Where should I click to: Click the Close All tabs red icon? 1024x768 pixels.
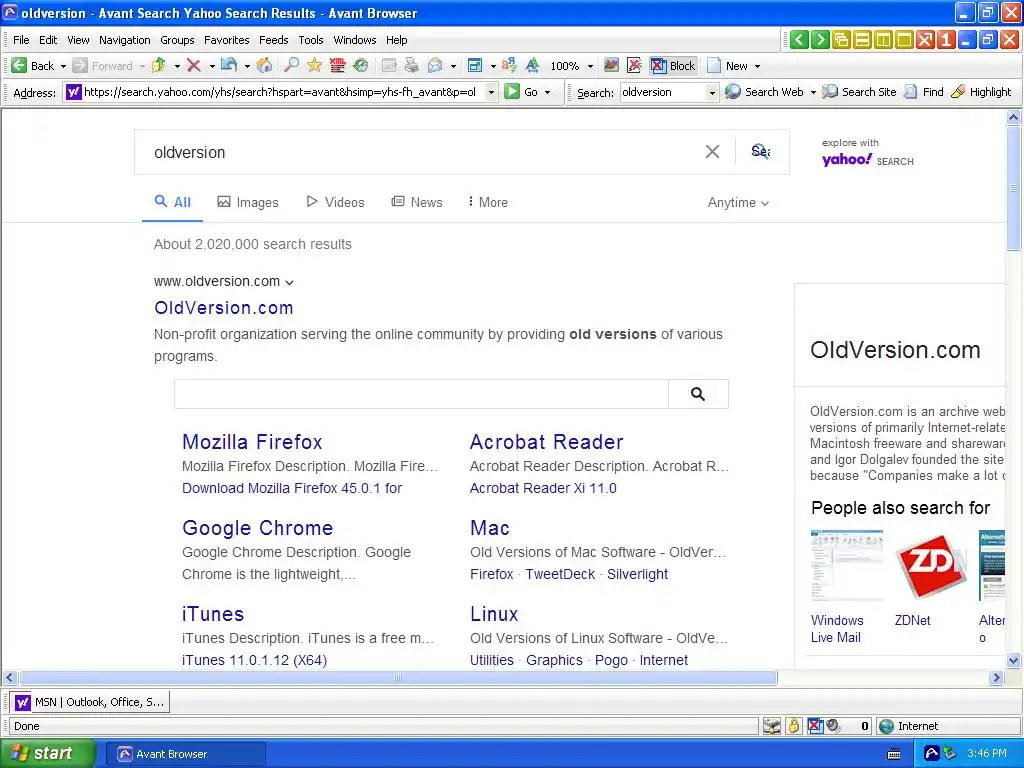coord(925,40)
